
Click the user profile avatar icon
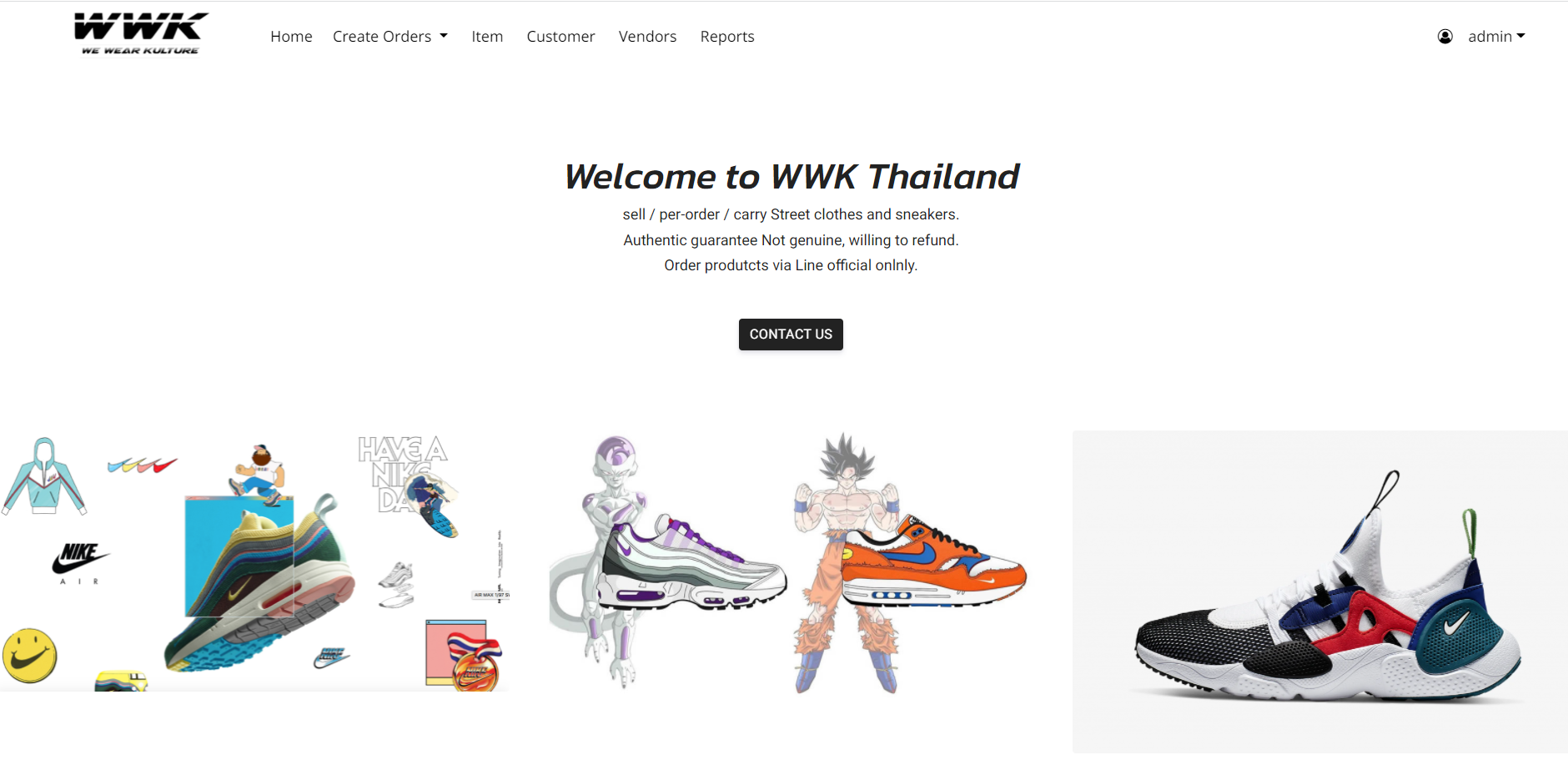1445,37
